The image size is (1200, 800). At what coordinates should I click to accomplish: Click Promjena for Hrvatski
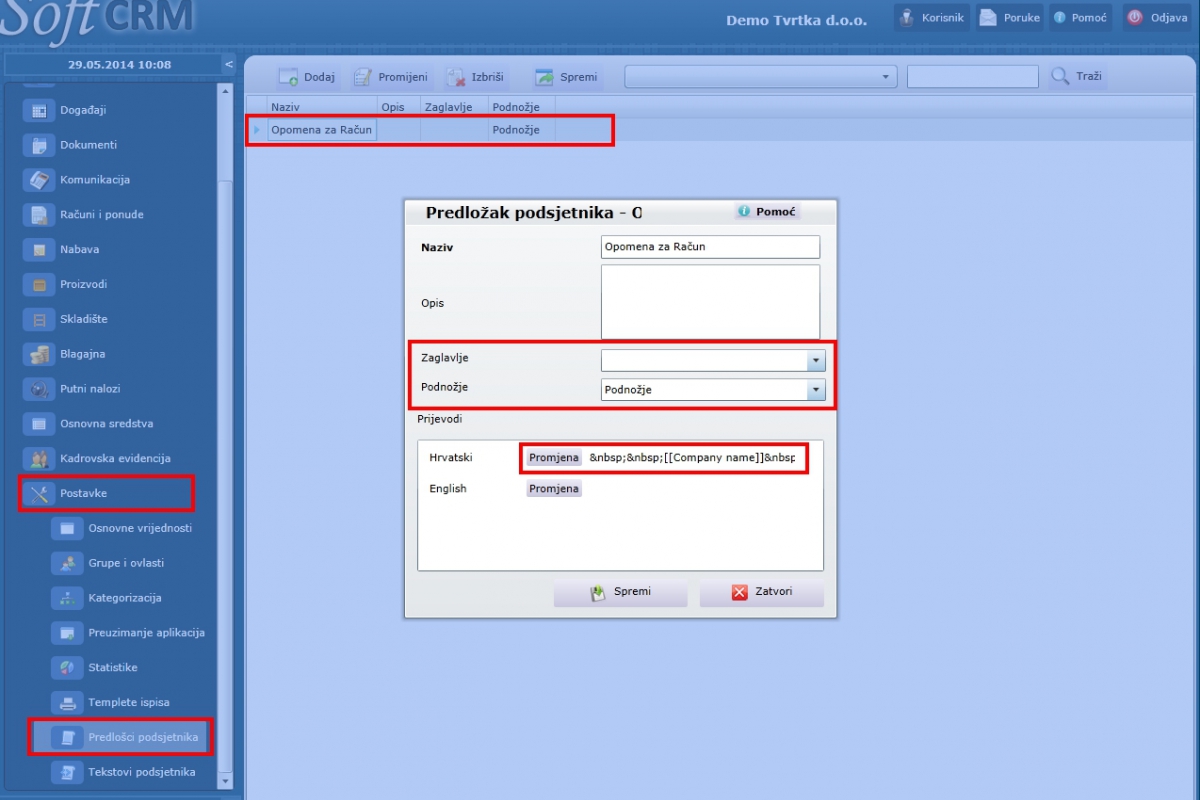point(554,458)
